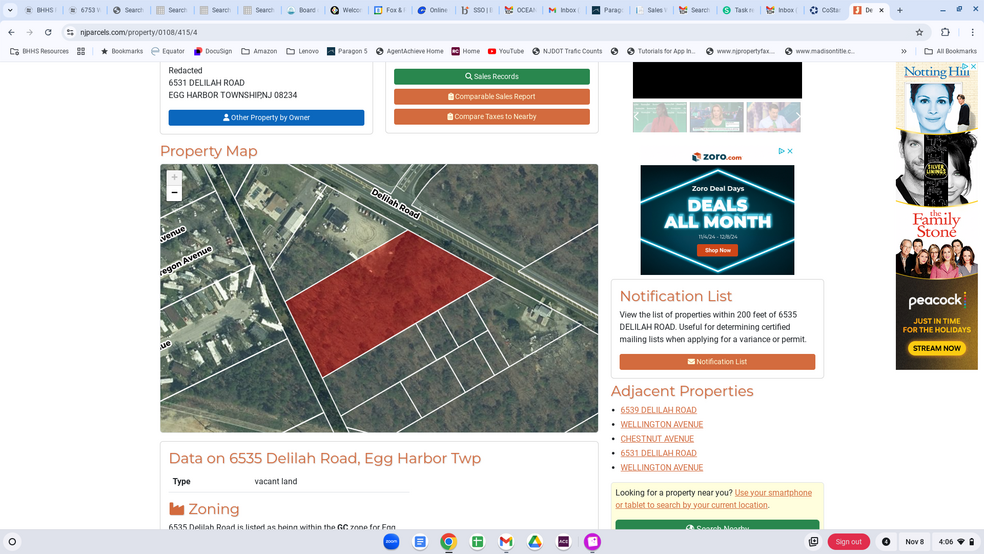Open Tutorials for App bookmark
Image resolution: width=984 pixels, height=554 pixels.
[661, 51]
